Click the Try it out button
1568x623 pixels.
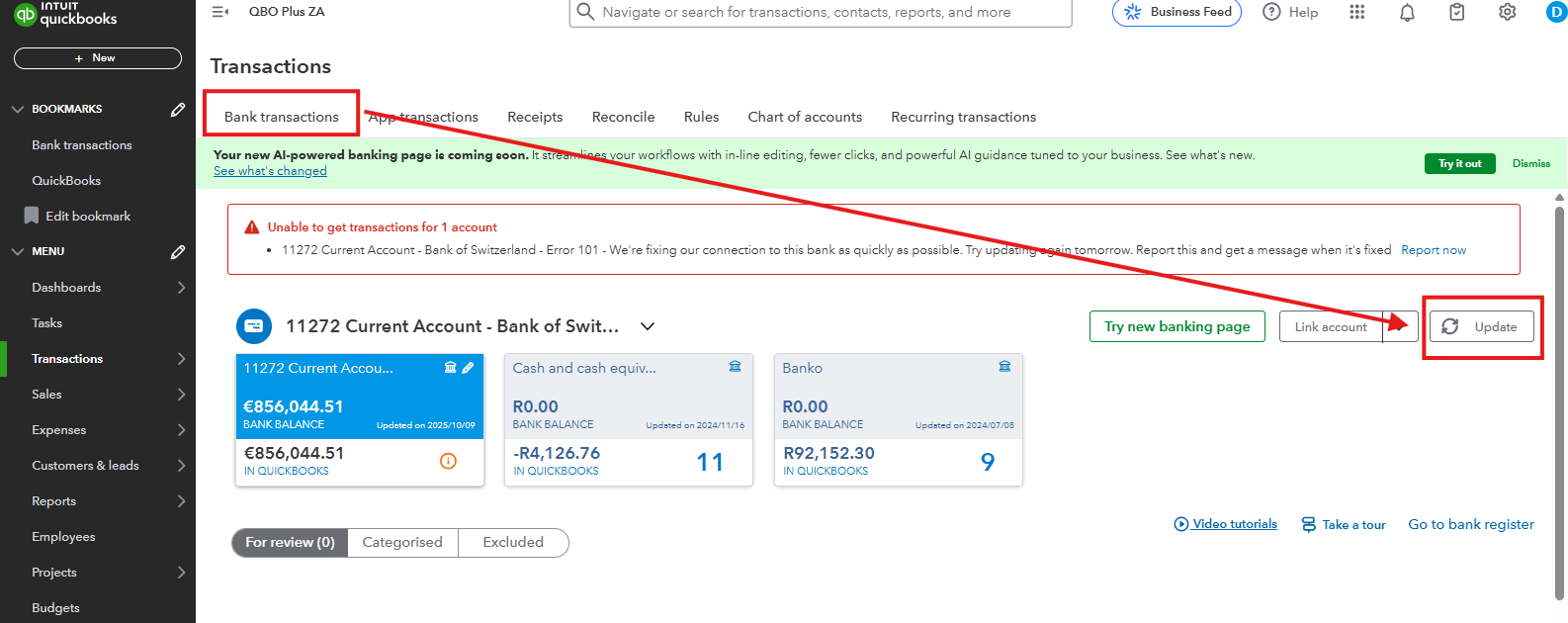pos(1460,163)
